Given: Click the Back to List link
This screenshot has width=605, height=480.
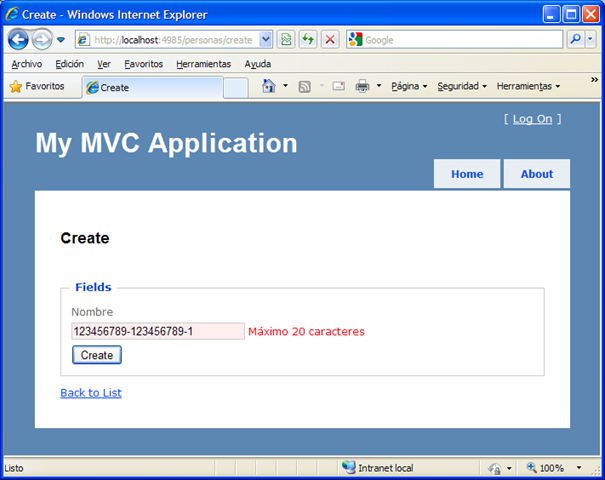Looking at the screenshot, I should click(91, 393).
